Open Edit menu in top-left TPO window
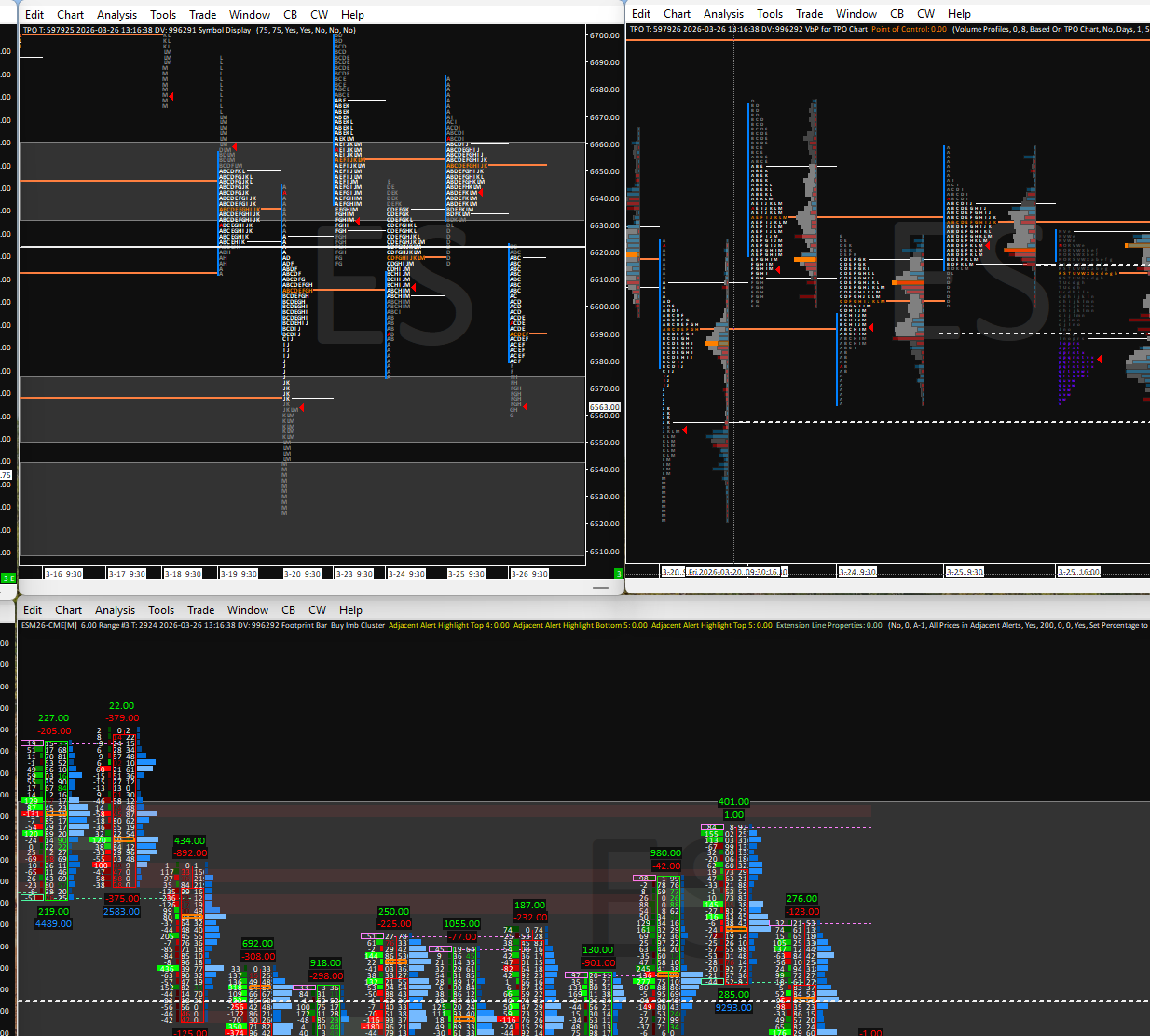This screenshot has height=1036, width=1150. 34,14
